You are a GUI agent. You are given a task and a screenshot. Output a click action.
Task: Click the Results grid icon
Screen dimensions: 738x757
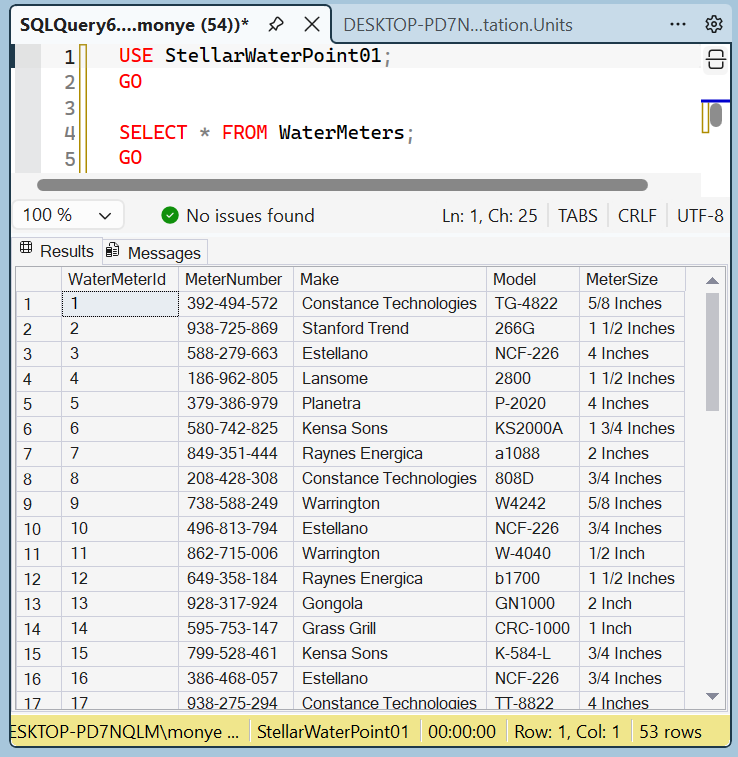[x=26, y=248]
